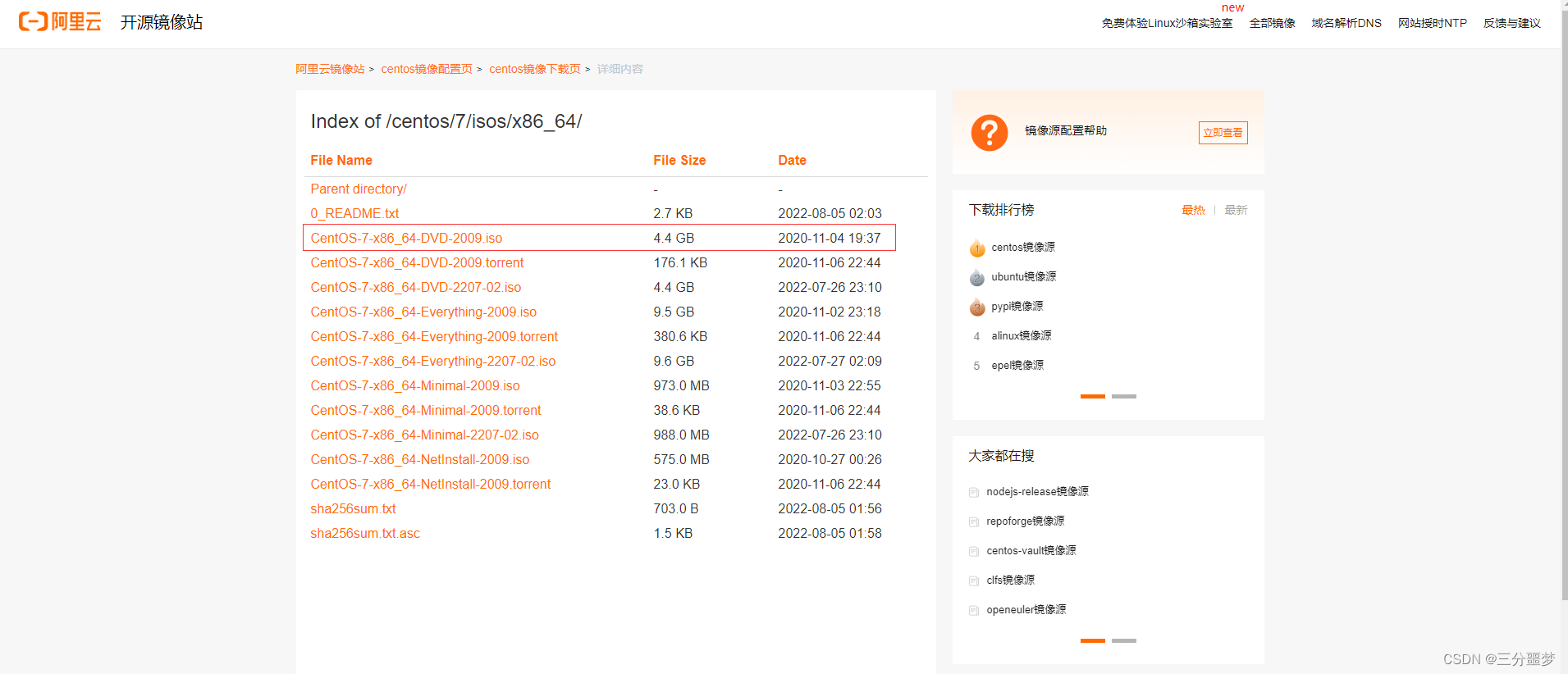The image size is (1568, 674).
Task: Click the Aliyun logo icon
Action: point(60,21)
